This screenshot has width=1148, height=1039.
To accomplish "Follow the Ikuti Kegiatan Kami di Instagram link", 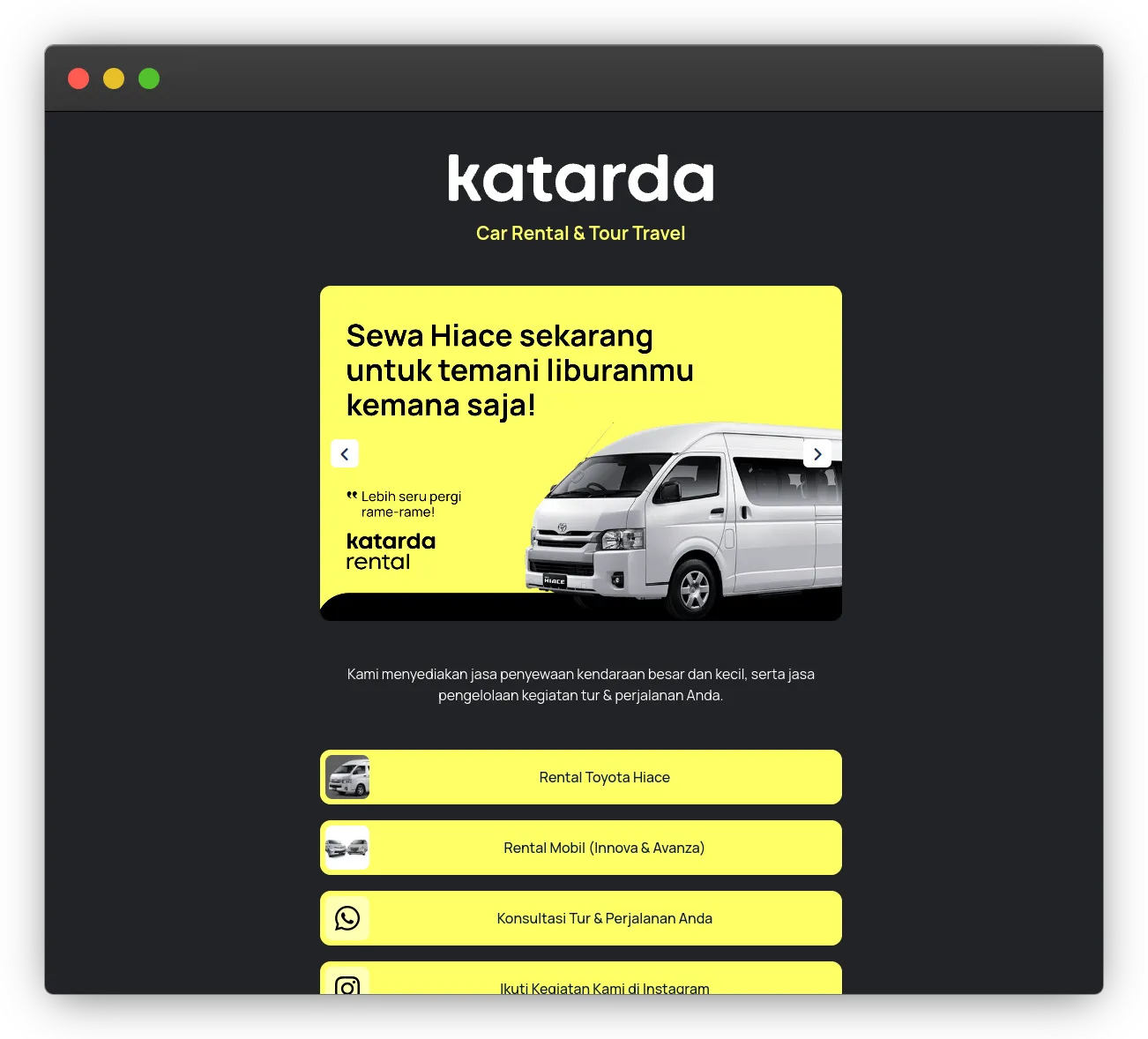I will click(604, 987).
